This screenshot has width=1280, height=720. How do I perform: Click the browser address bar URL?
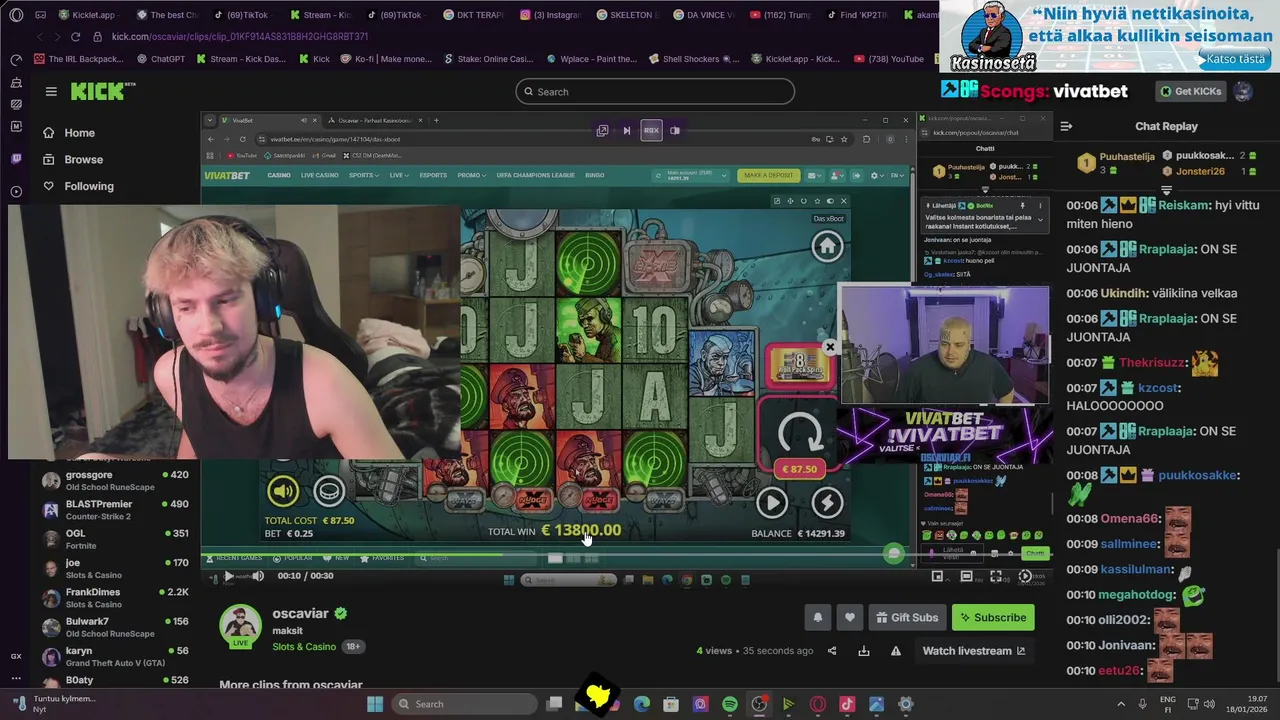pos(240,37)
